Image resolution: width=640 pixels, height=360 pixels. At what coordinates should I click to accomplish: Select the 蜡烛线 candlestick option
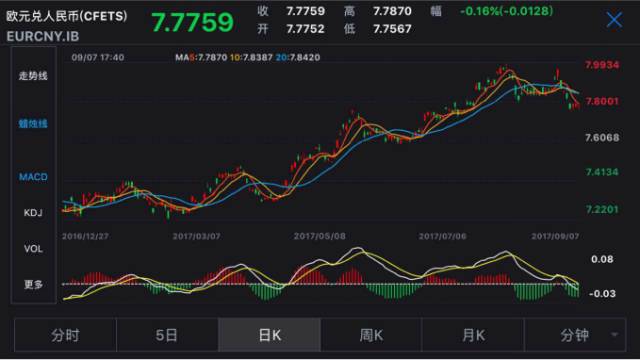click(33, 124)
